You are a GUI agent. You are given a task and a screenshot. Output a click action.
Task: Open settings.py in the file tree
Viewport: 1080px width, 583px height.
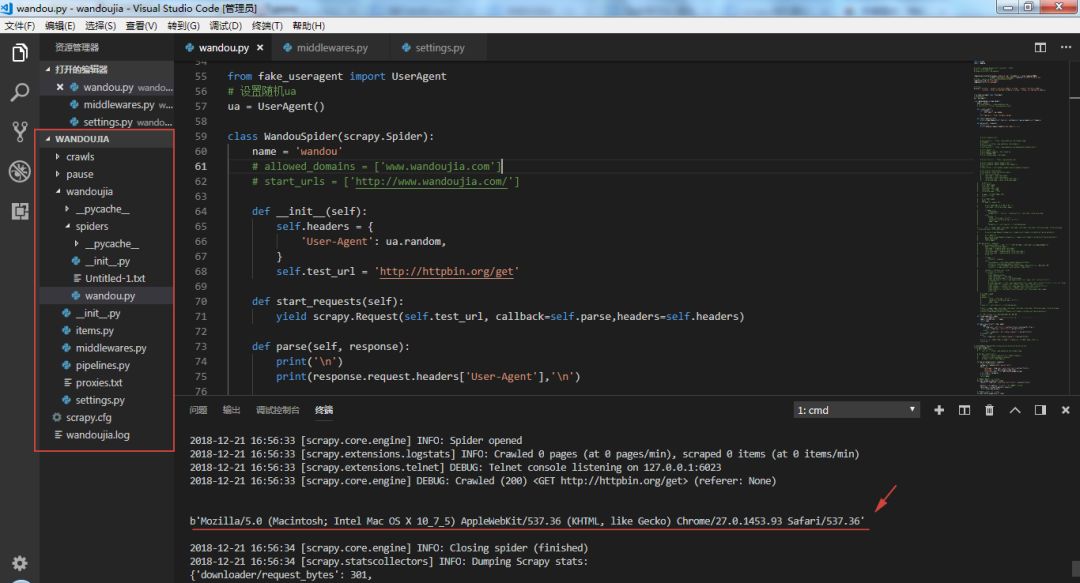pyautogui.click(x=107, y=400)
